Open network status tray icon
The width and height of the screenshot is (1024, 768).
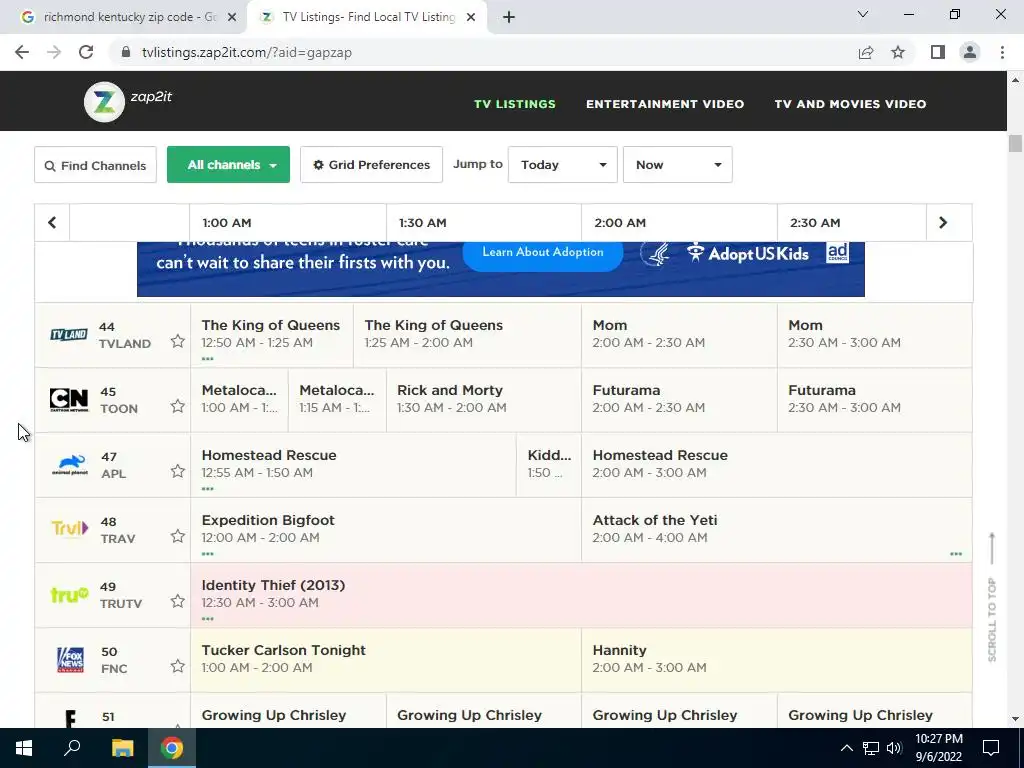tap(871, 748)
